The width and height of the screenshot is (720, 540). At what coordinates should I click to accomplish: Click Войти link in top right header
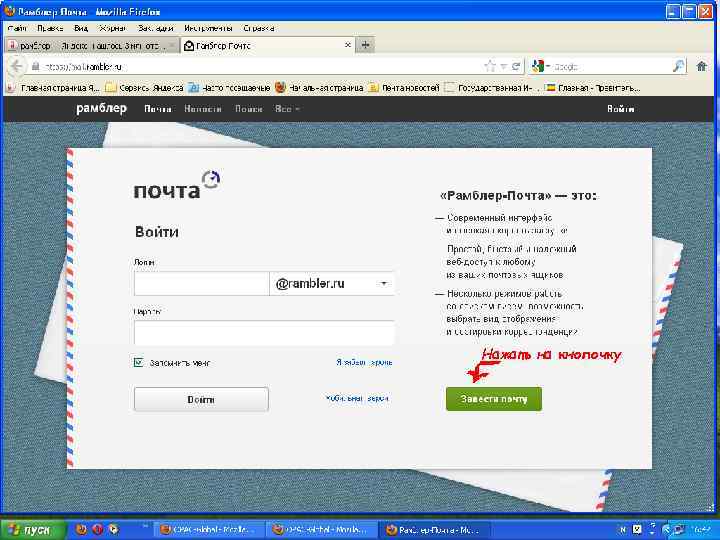tap(620, 109)
